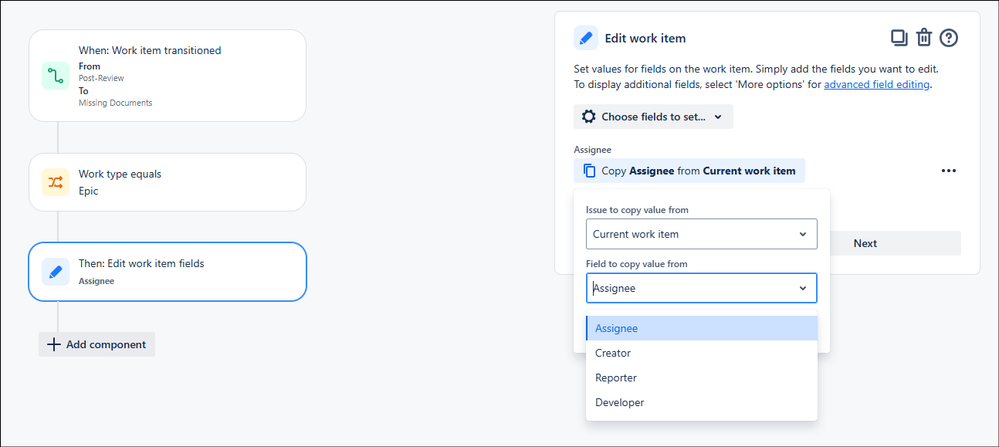Select the Work item transitioned trigger card
This screenshot has height=447, width=999.
(x=168, y=76)
